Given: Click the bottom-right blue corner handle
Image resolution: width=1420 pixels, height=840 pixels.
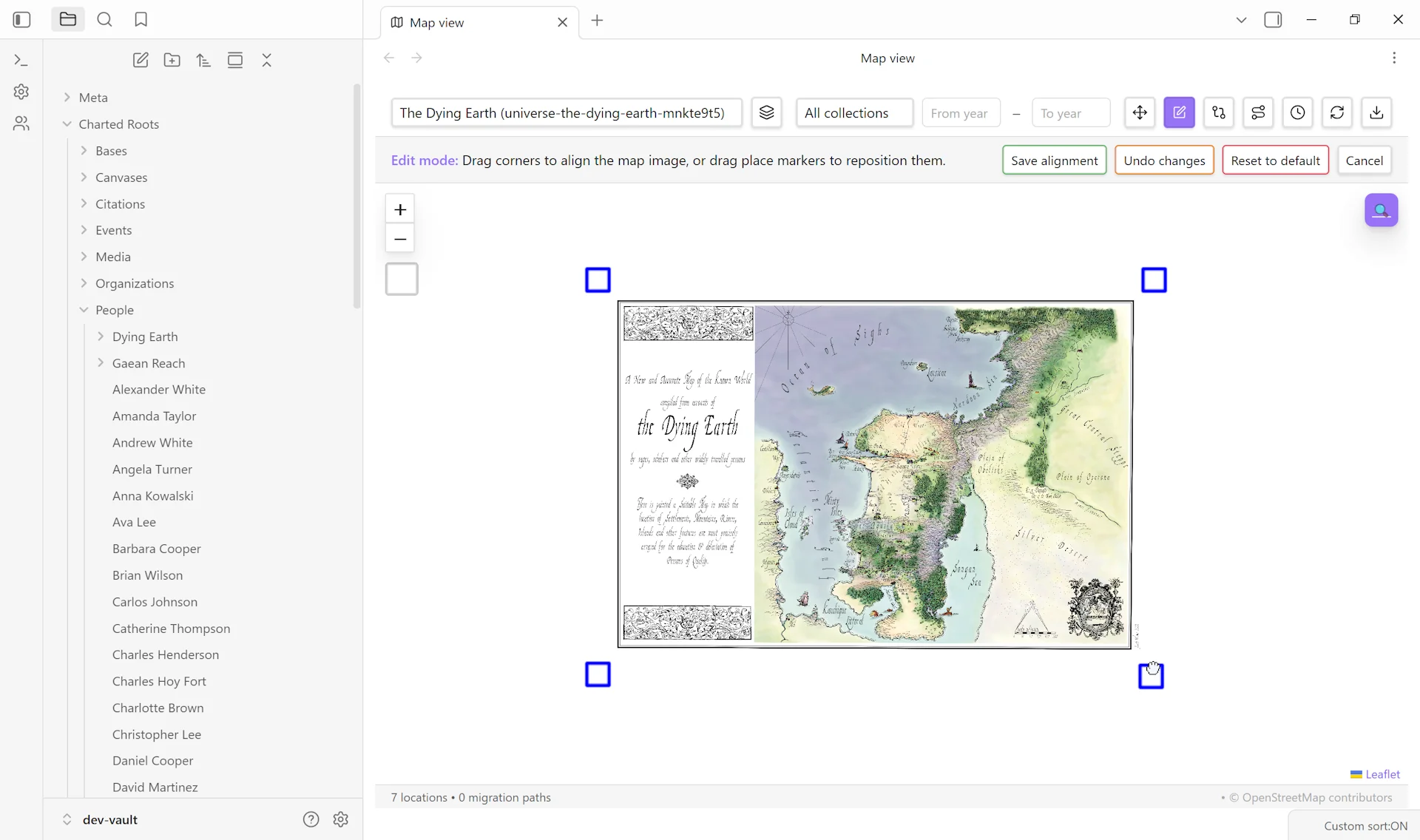Looking at the screenshot, I should pyautogui.click(x=1151, y=676).
